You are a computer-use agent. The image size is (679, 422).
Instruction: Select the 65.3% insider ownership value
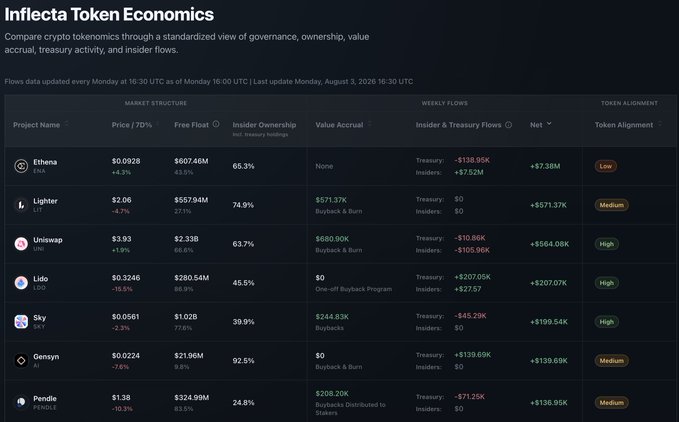[x=243, y=166]
